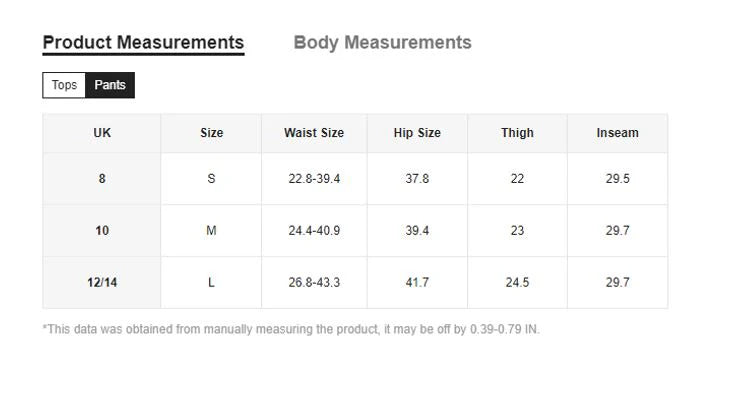Switch to the Body Measurements tab

[x=382, y=42]
